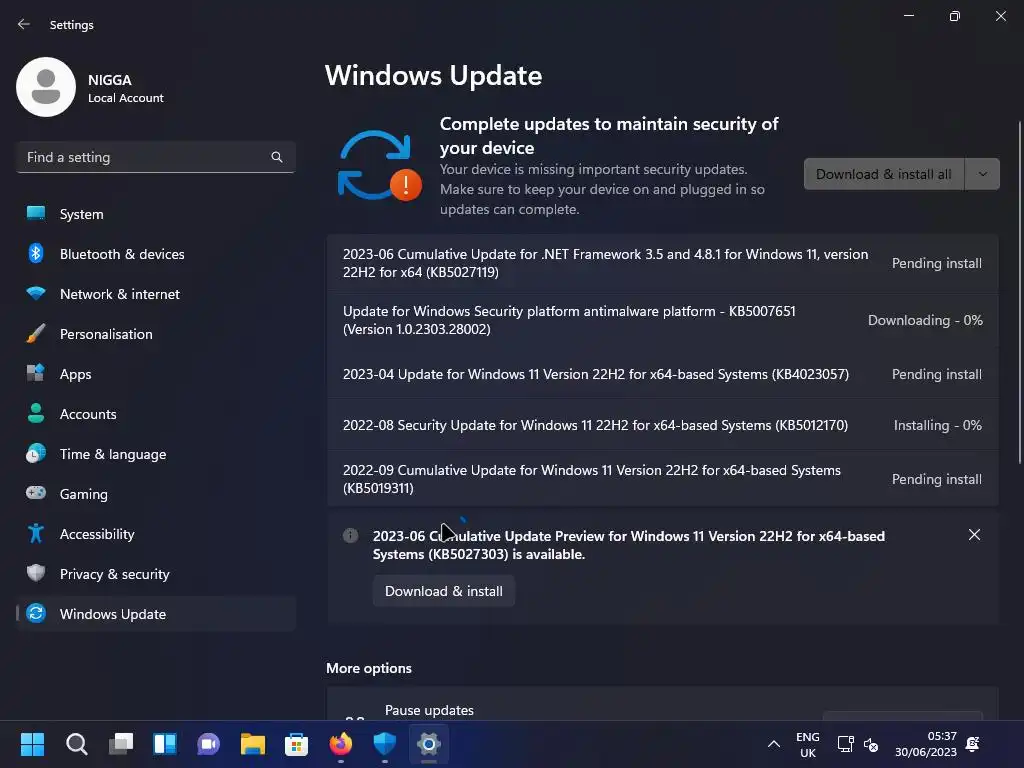Click the vertical scrollbar of the update page
Screen dimensions: 1024x768
coord(1019,293)
